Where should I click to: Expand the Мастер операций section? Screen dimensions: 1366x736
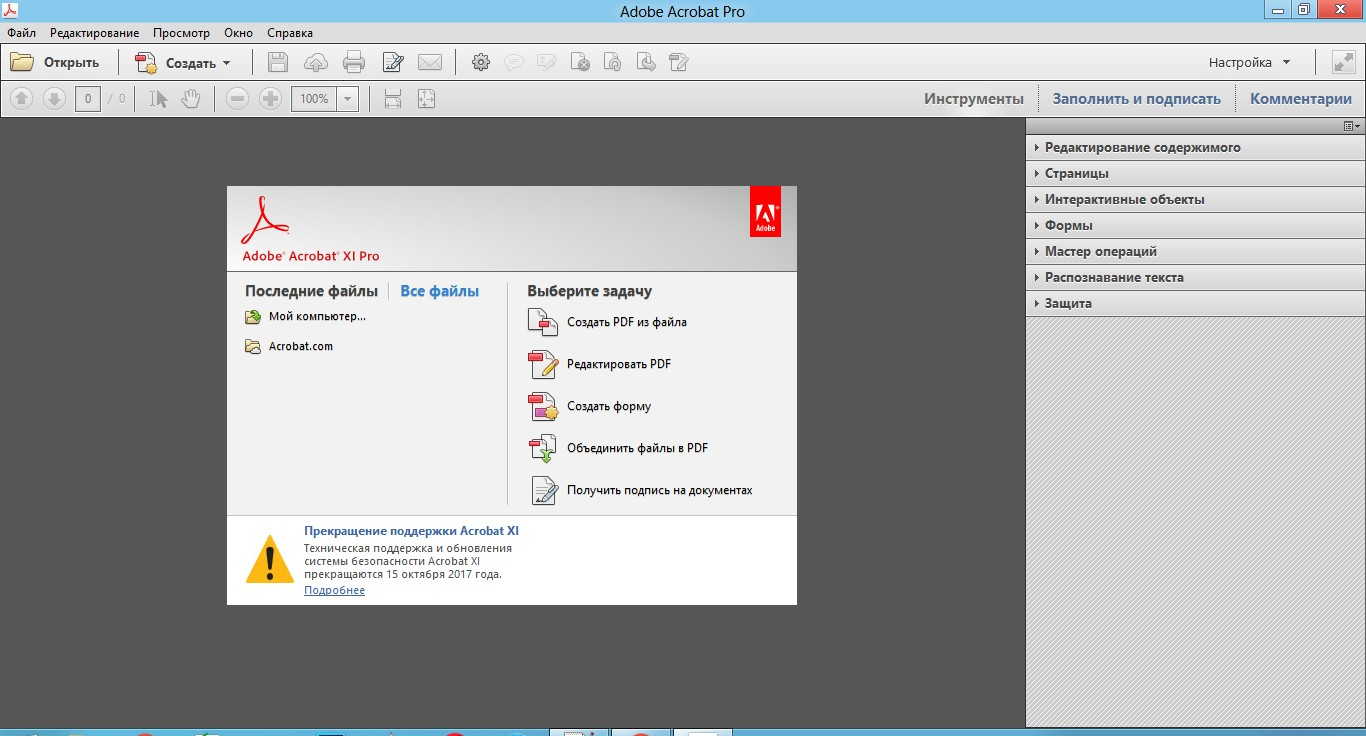click(x=1196, y=251)
